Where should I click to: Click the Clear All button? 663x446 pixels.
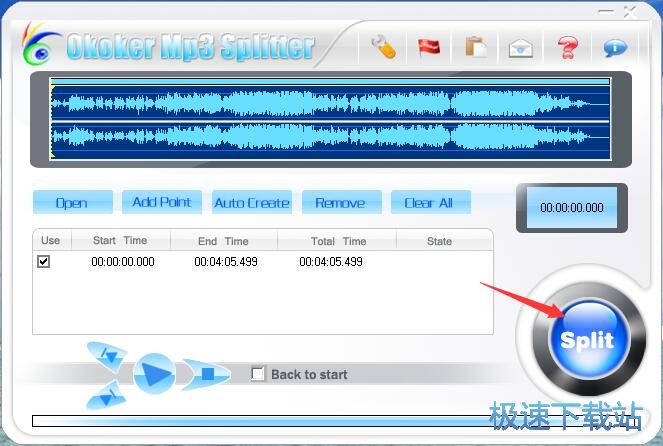coord(429,203)
